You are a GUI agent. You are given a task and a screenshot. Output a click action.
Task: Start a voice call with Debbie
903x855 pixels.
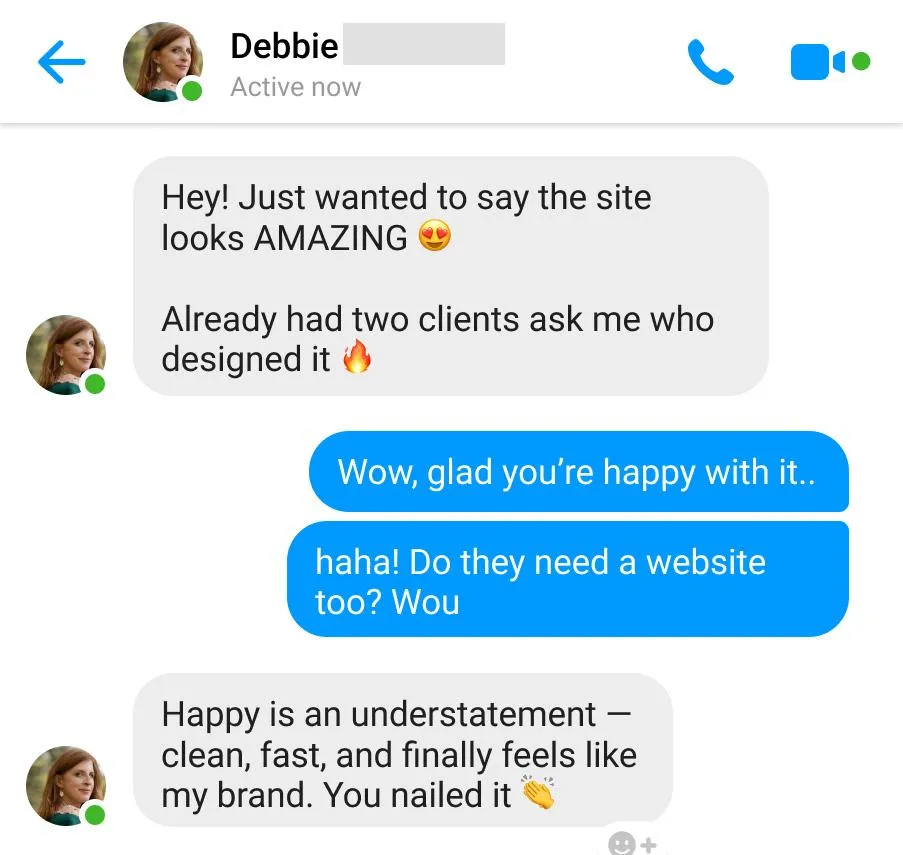[710, 62]
